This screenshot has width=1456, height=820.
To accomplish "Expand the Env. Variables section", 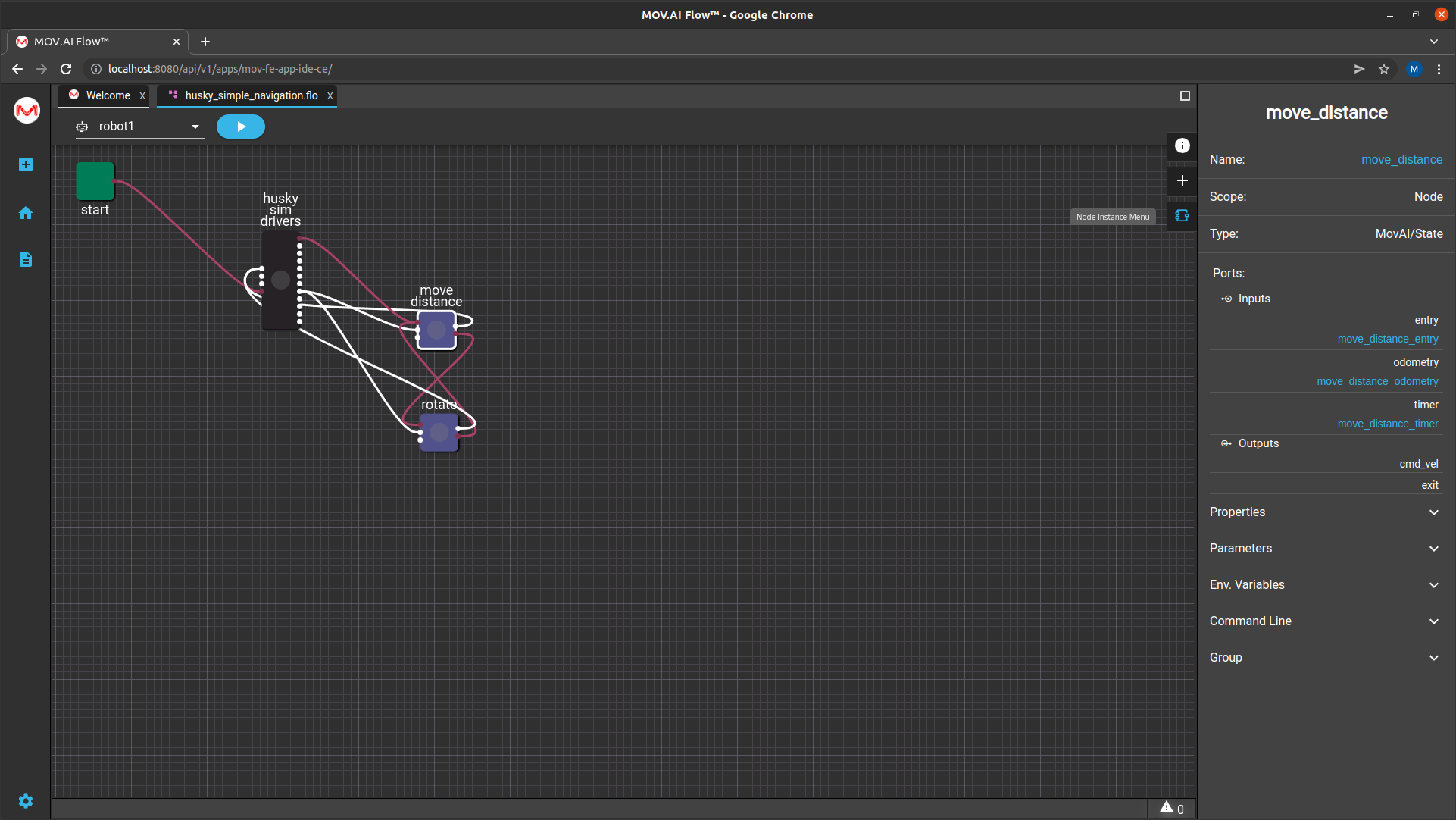I will pyautogui.click(x=1326, y=585).
